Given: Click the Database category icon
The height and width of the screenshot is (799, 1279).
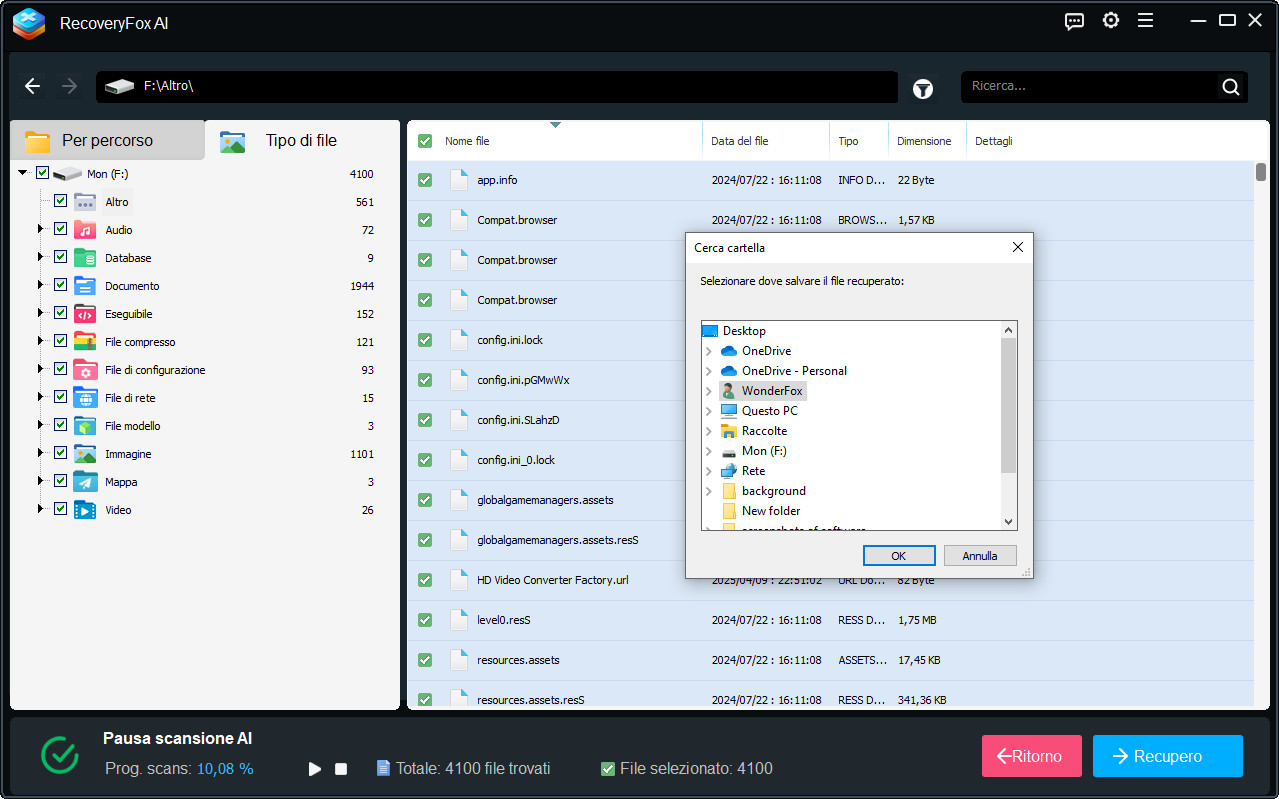Looking at the screenshot, I should (x=85, y=258).
